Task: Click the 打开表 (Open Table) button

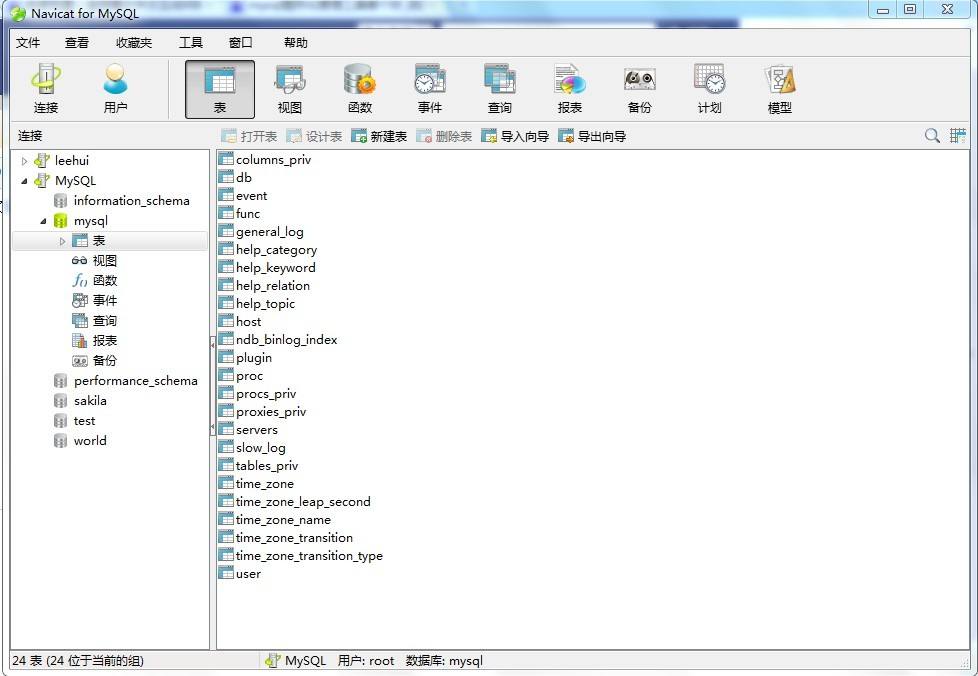Action: (x=249, y=136)
